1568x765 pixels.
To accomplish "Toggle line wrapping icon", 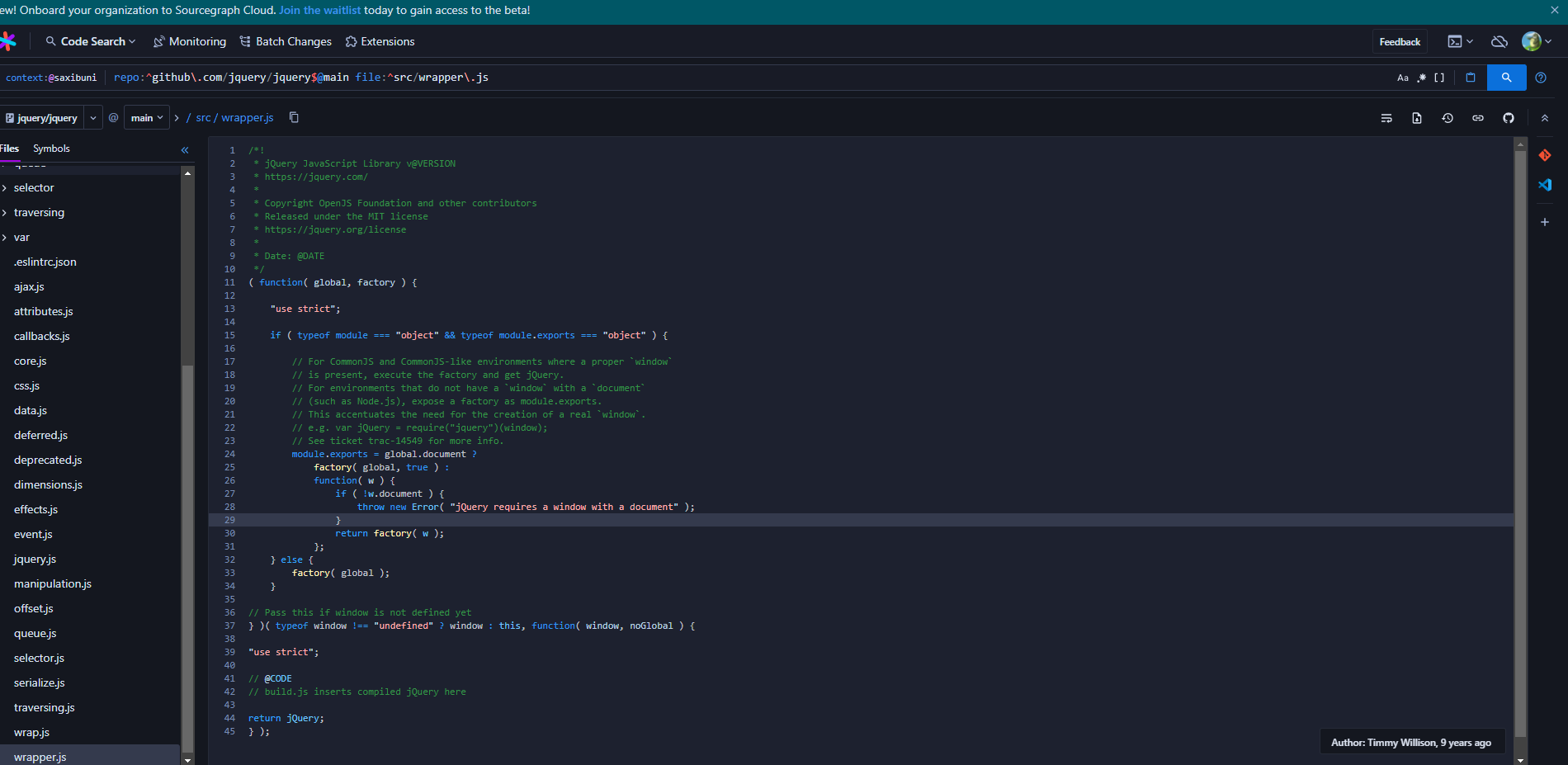I will pyautogui.click(x=1386, y=118).
